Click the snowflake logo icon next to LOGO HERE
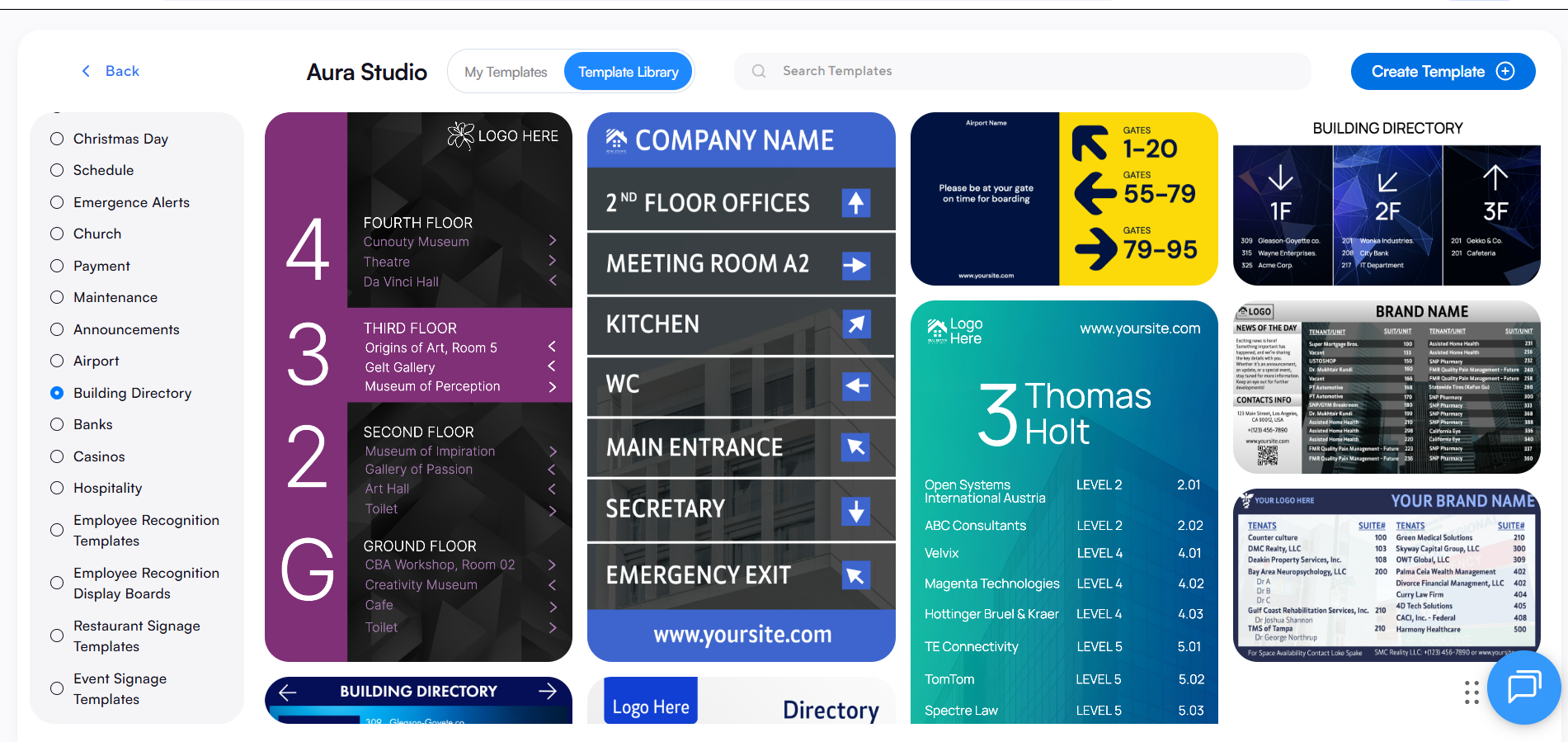1568x742 pixels. pyautogui.click(x=460, y=135)
